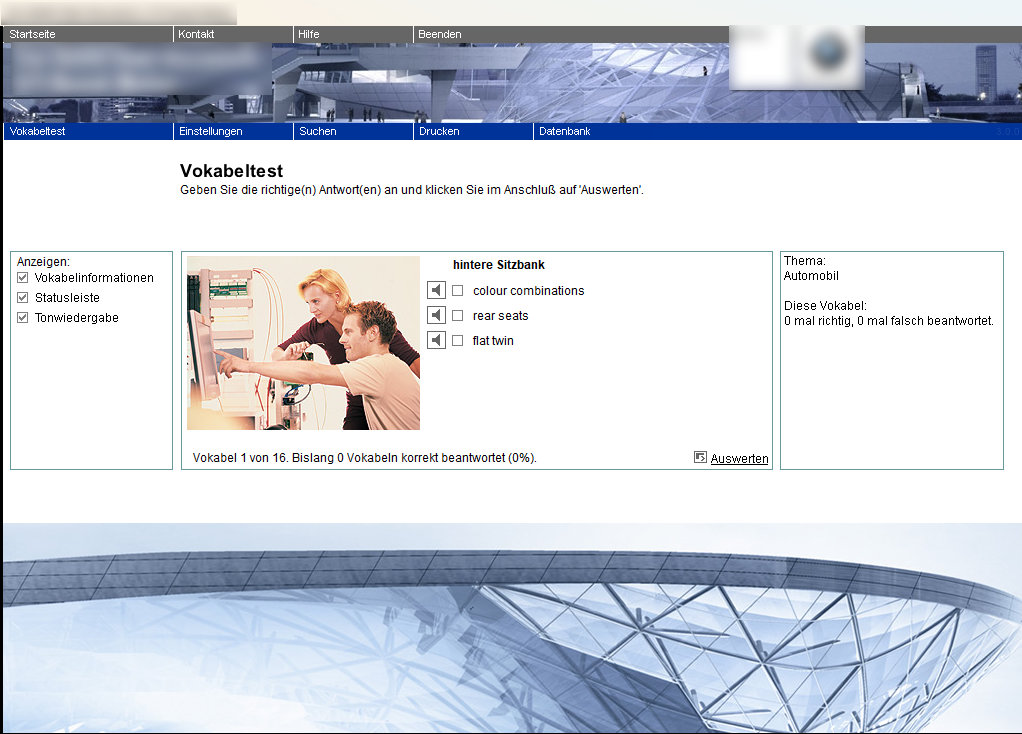This screenshot has width=1022, height=734.
Task: Check the 'flat twin' answer box
Action: pos(458,341)
